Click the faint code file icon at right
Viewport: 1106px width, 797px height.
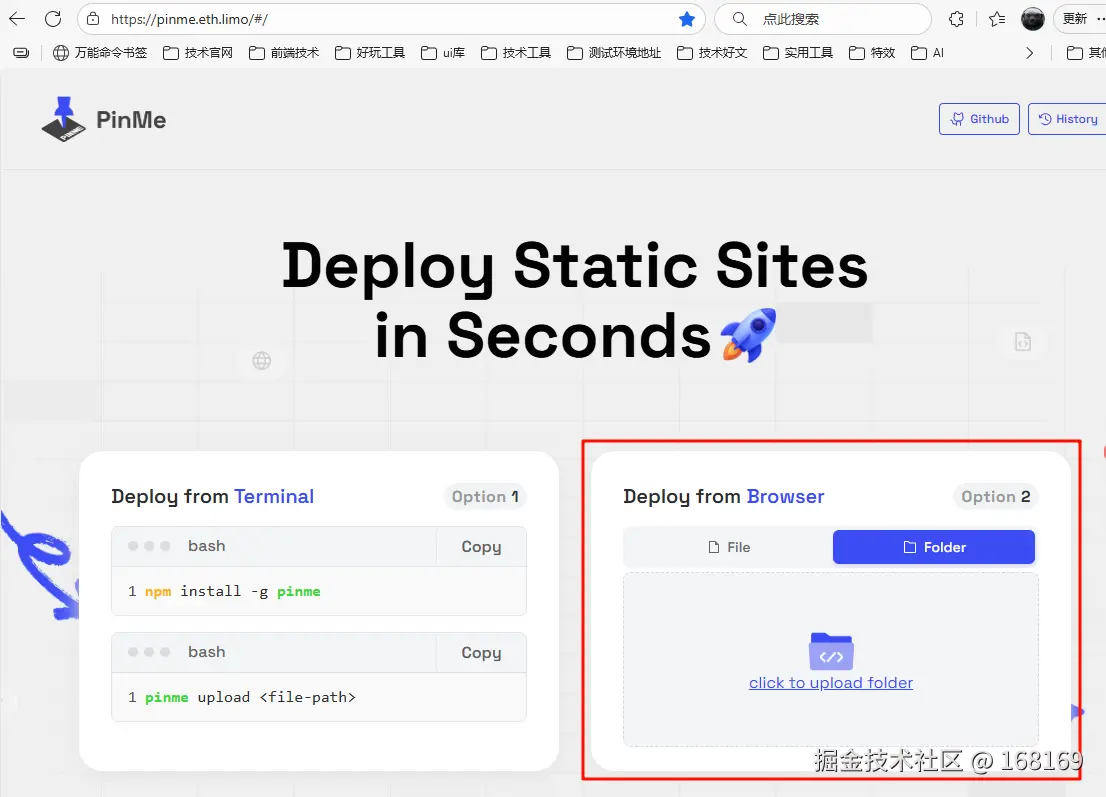1023,341
